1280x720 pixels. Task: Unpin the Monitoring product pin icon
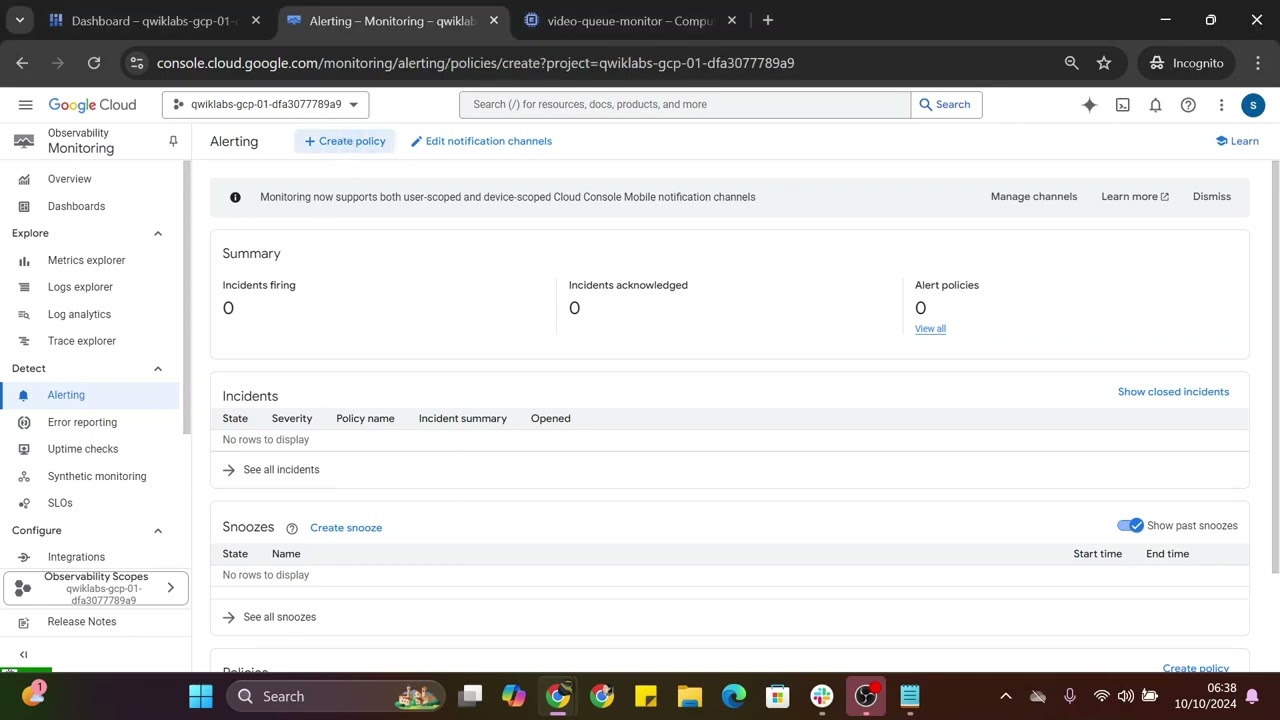click(x=173, y=141)
